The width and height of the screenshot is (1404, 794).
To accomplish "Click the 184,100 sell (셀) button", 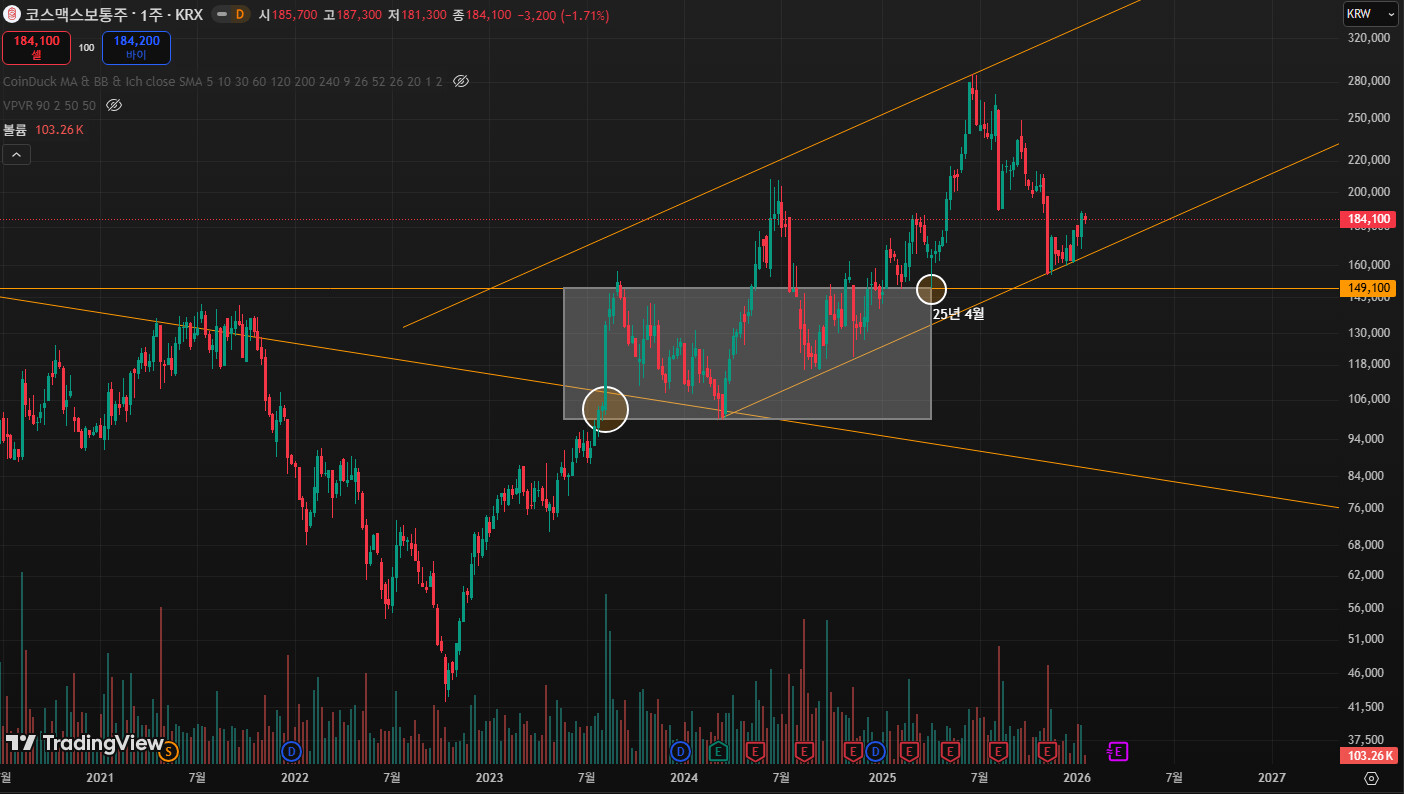I will point(37,47).
